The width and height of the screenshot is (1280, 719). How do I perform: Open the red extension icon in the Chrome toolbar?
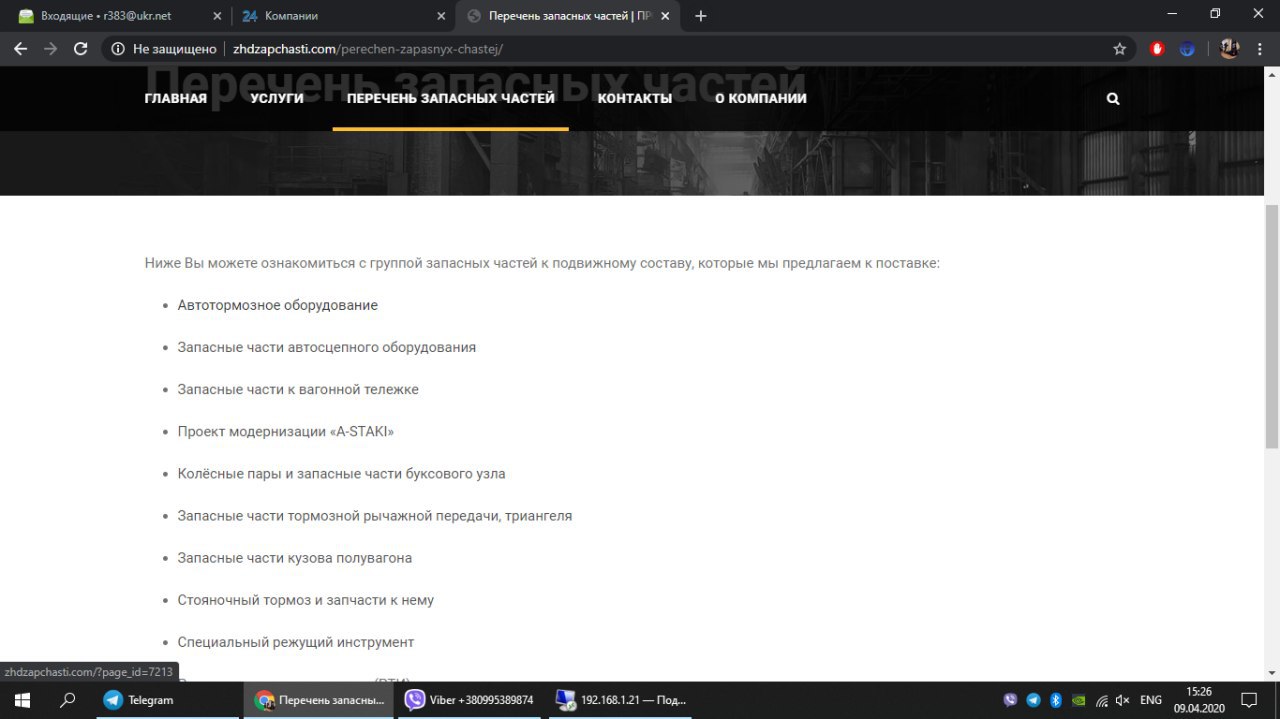coord(1157,48)
